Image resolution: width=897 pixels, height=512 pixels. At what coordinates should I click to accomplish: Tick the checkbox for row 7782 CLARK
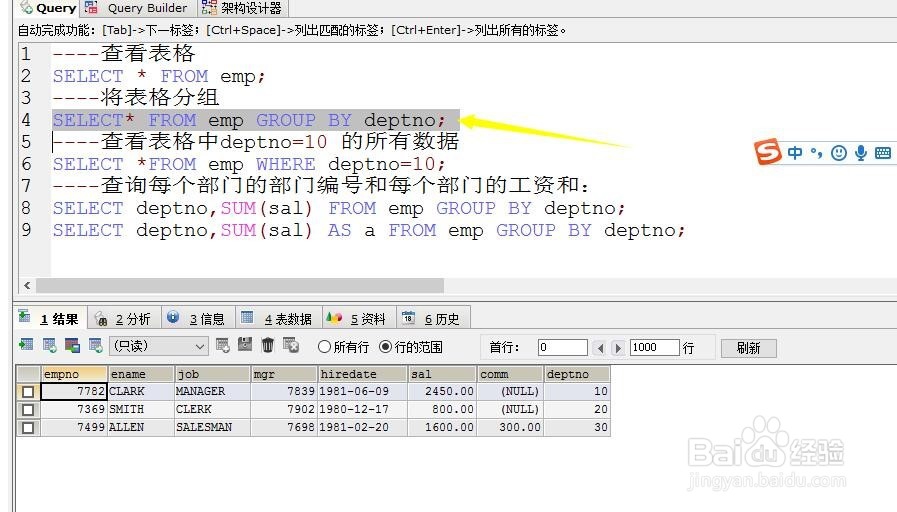coord(28,392)
